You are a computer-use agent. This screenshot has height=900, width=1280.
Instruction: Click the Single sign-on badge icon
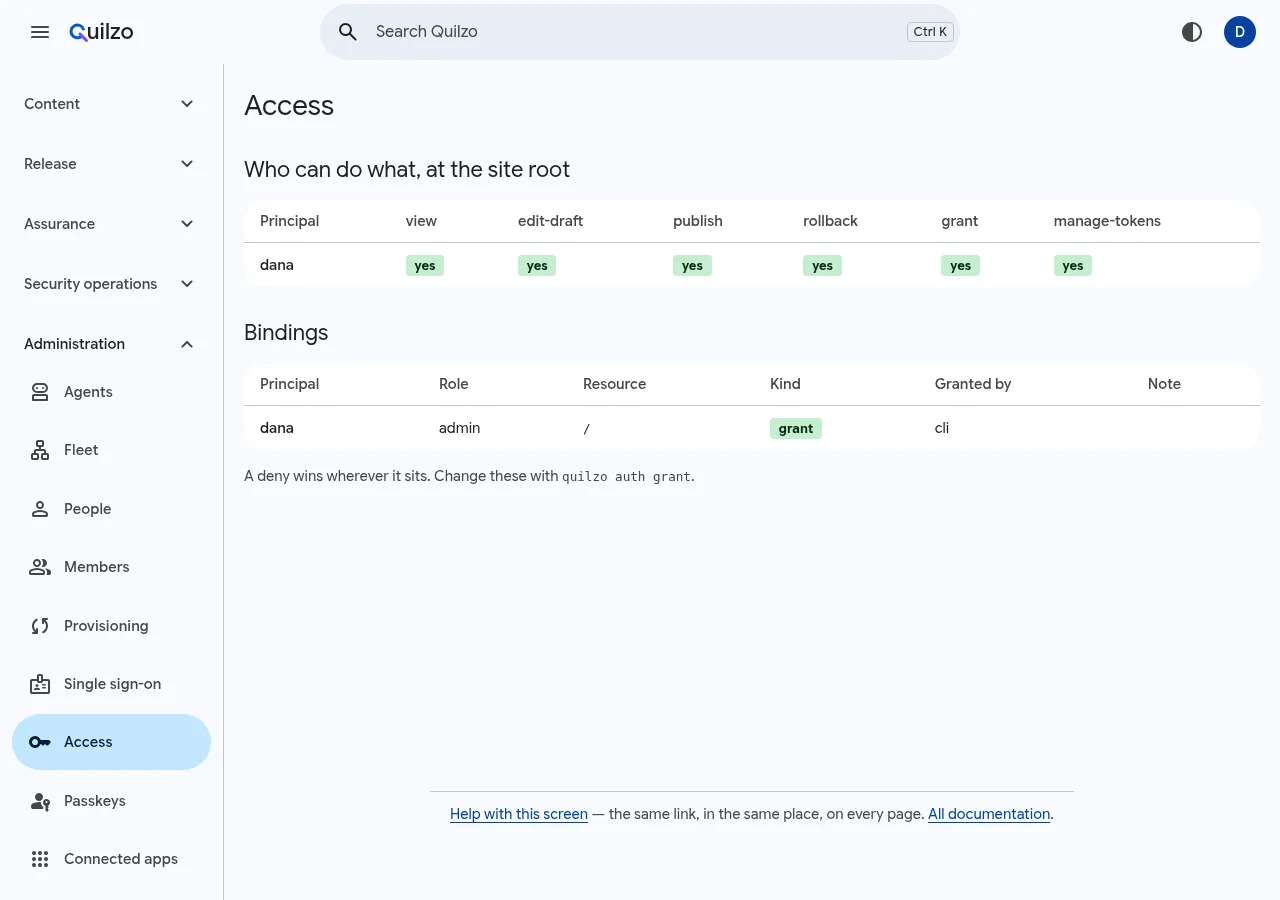(x=40, y=684)
